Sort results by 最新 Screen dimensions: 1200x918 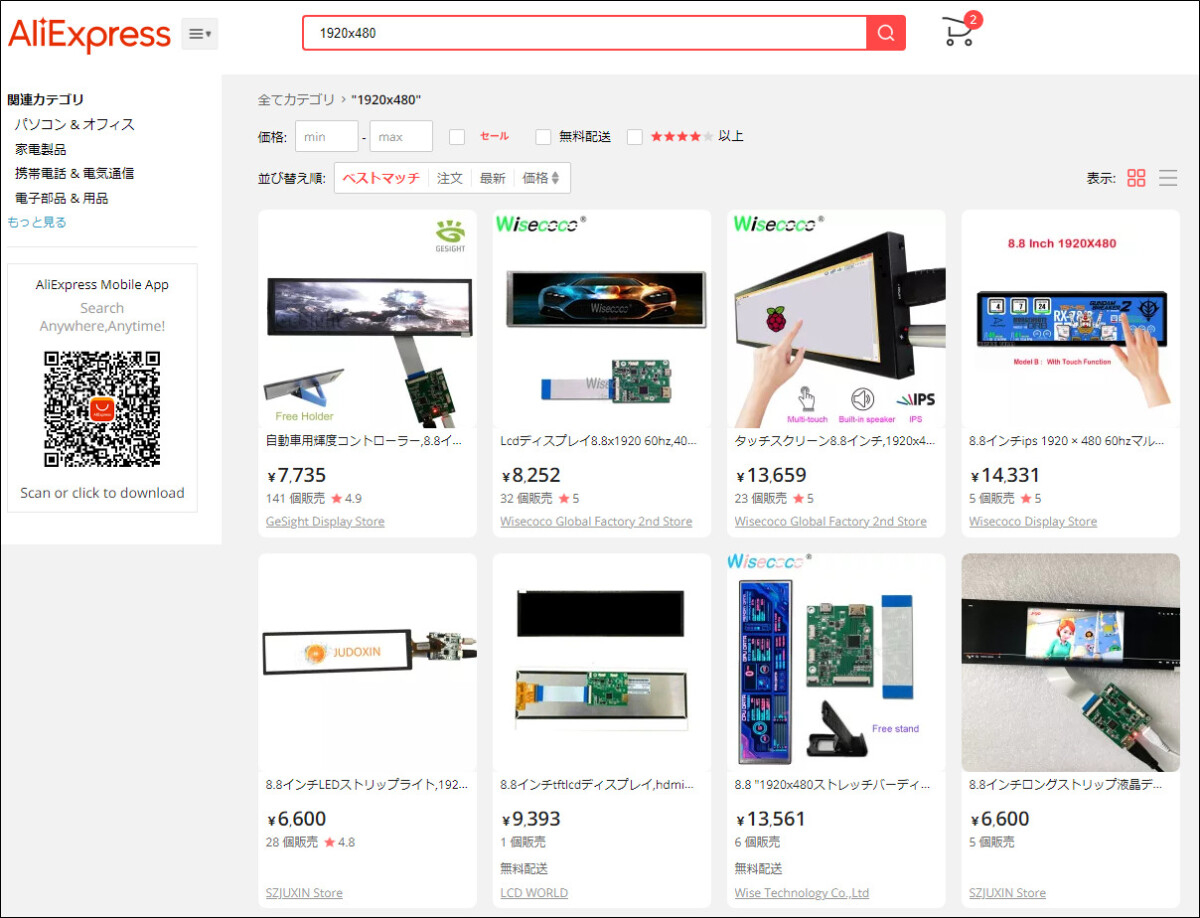[492, 178]
